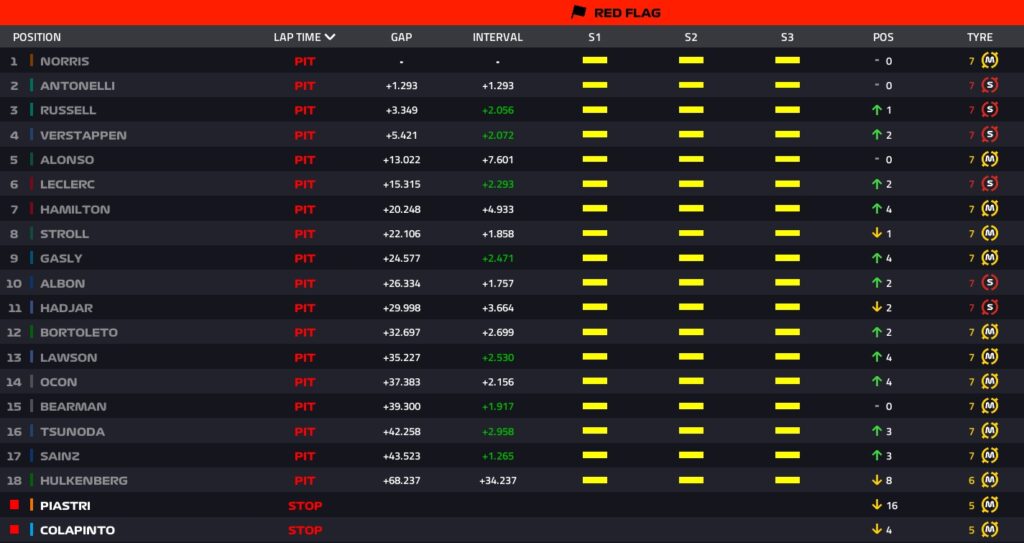Click Hadjar's soft tyre icon
Screen dimensions: 1024x543
point(990,308)
